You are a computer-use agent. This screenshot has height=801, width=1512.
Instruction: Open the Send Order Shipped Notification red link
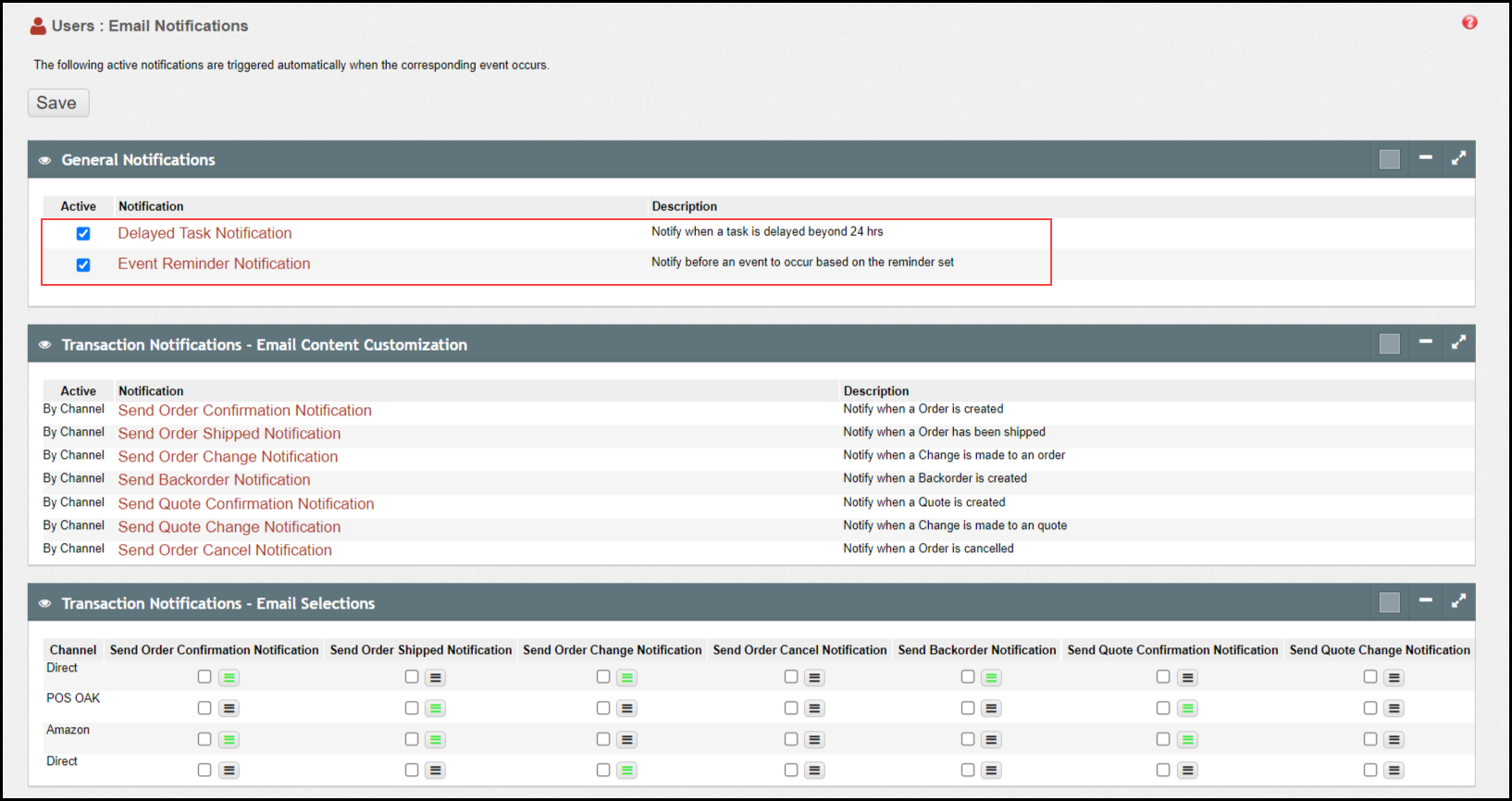(229, 434)
